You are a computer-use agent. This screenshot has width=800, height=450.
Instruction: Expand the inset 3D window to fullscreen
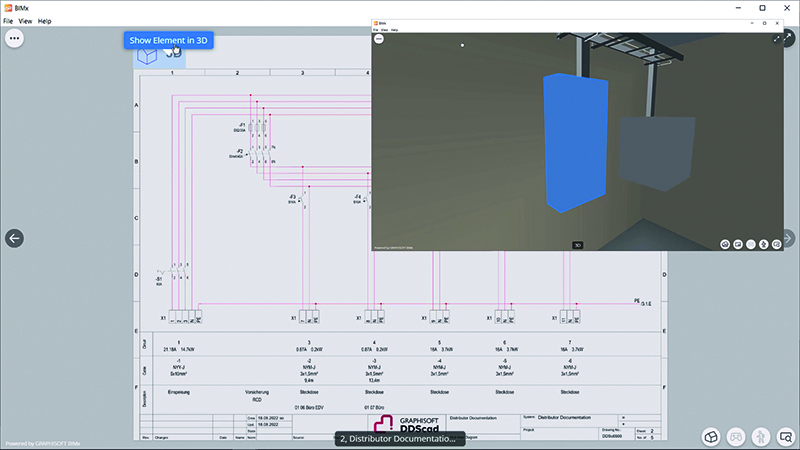[777, 39]
